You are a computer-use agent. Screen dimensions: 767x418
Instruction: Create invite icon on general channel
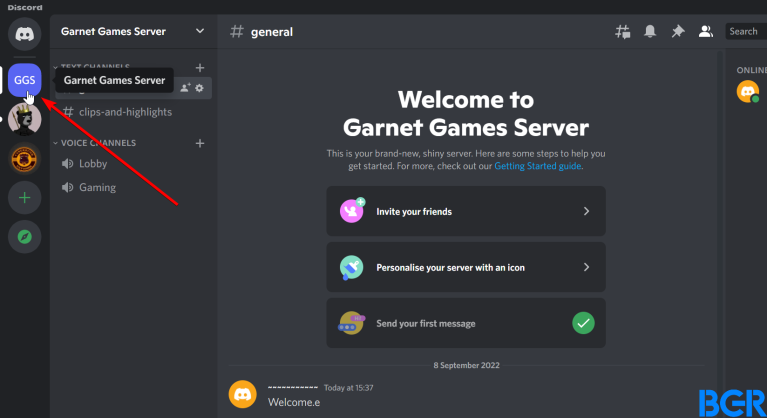(x=185, y=88)
